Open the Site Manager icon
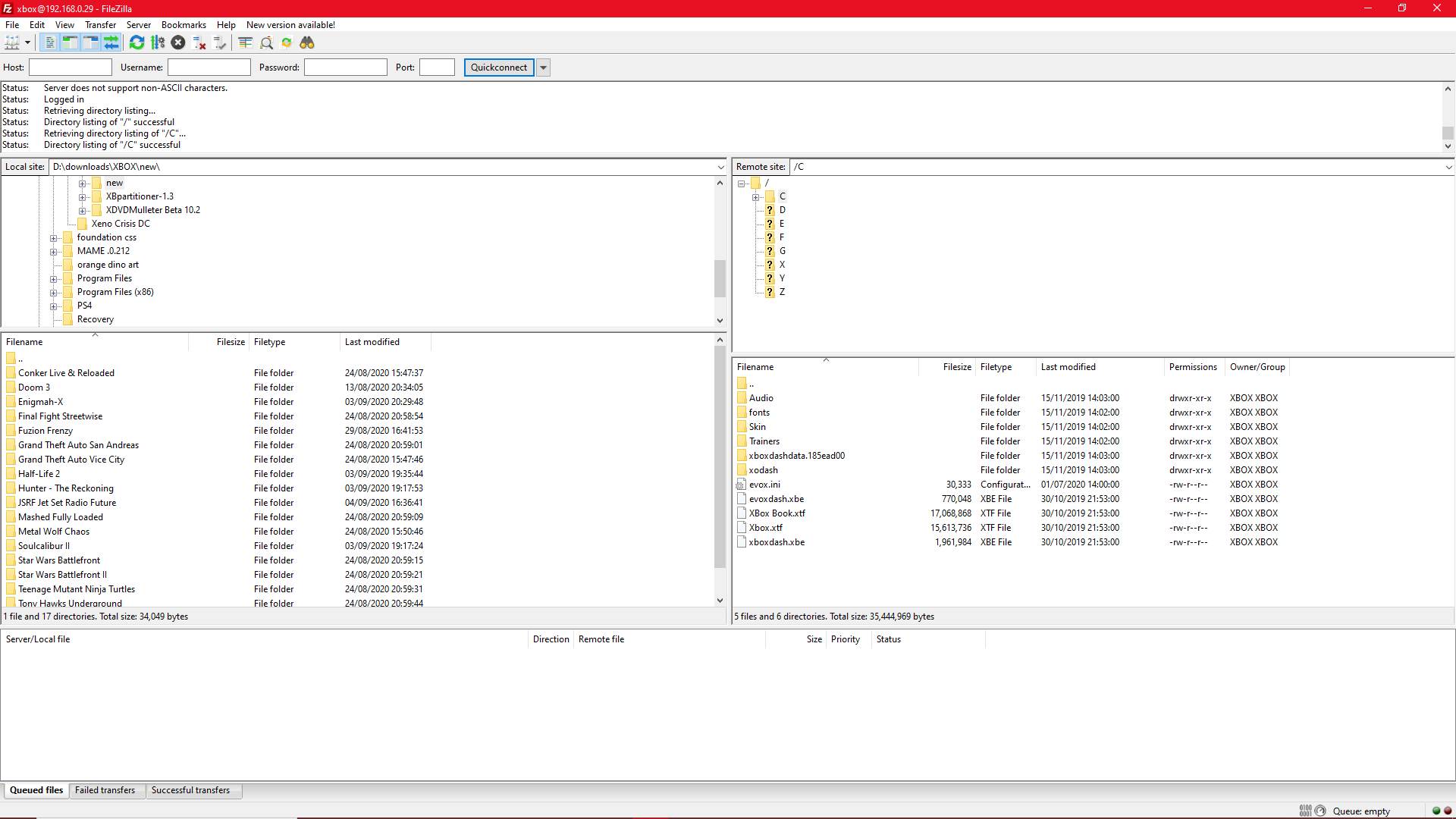This screenshot has width=1456, height=819. (12, 43)
